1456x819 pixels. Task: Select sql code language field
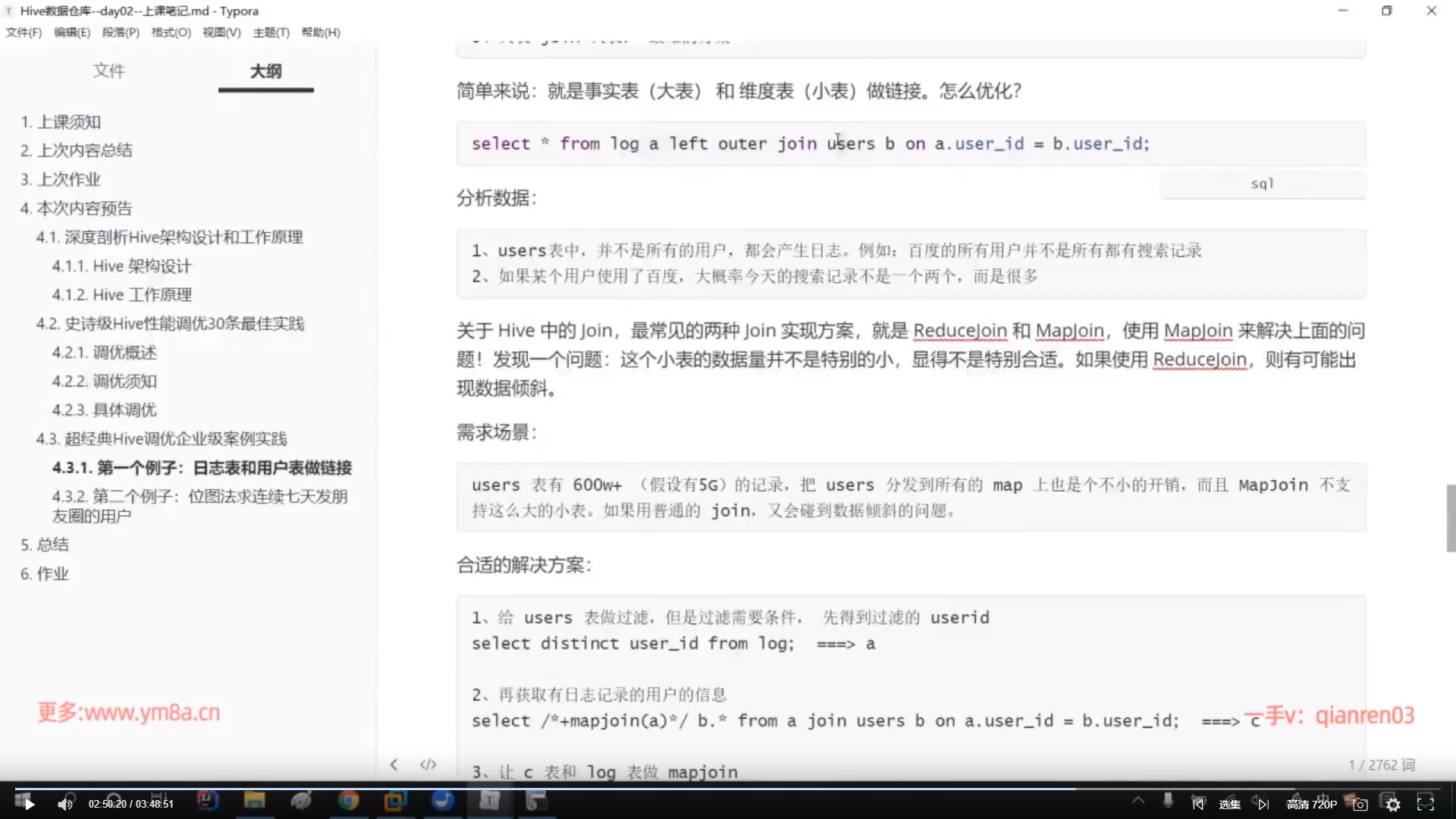(x=1263, y=184)
